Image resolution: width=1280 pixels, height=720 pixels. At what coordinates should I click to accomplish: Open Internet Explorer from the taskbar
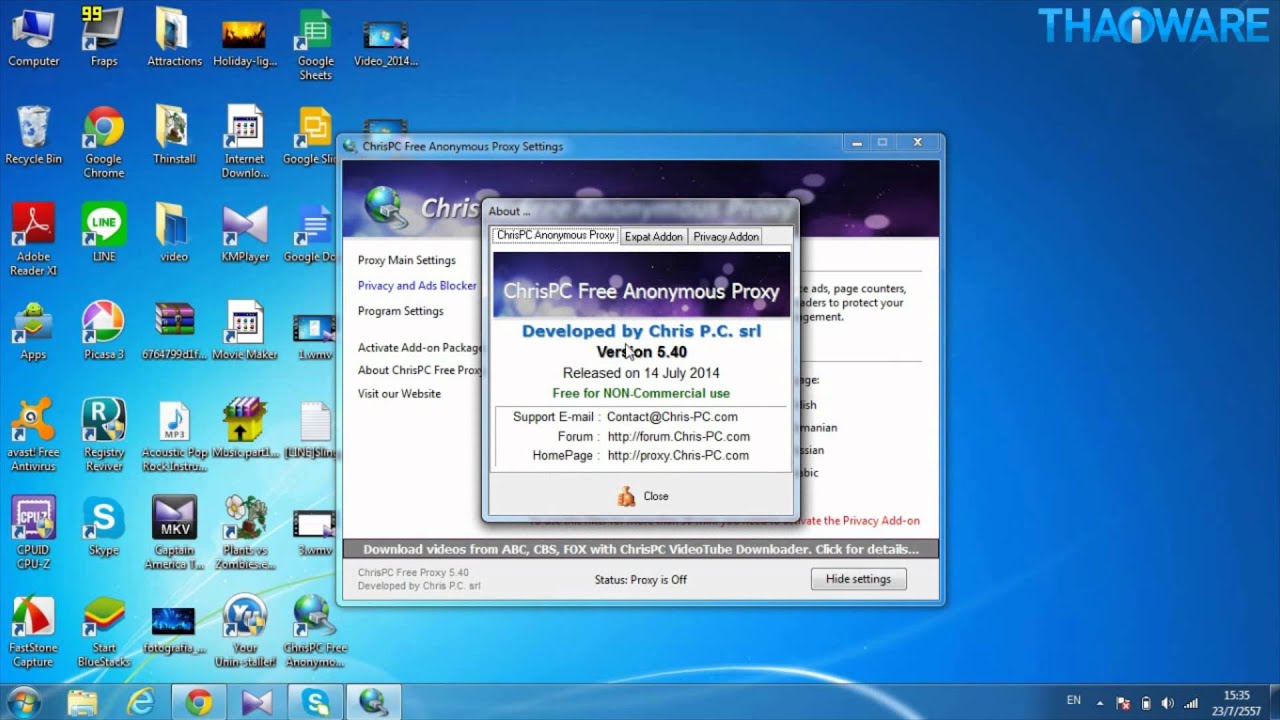pos(141,702)
